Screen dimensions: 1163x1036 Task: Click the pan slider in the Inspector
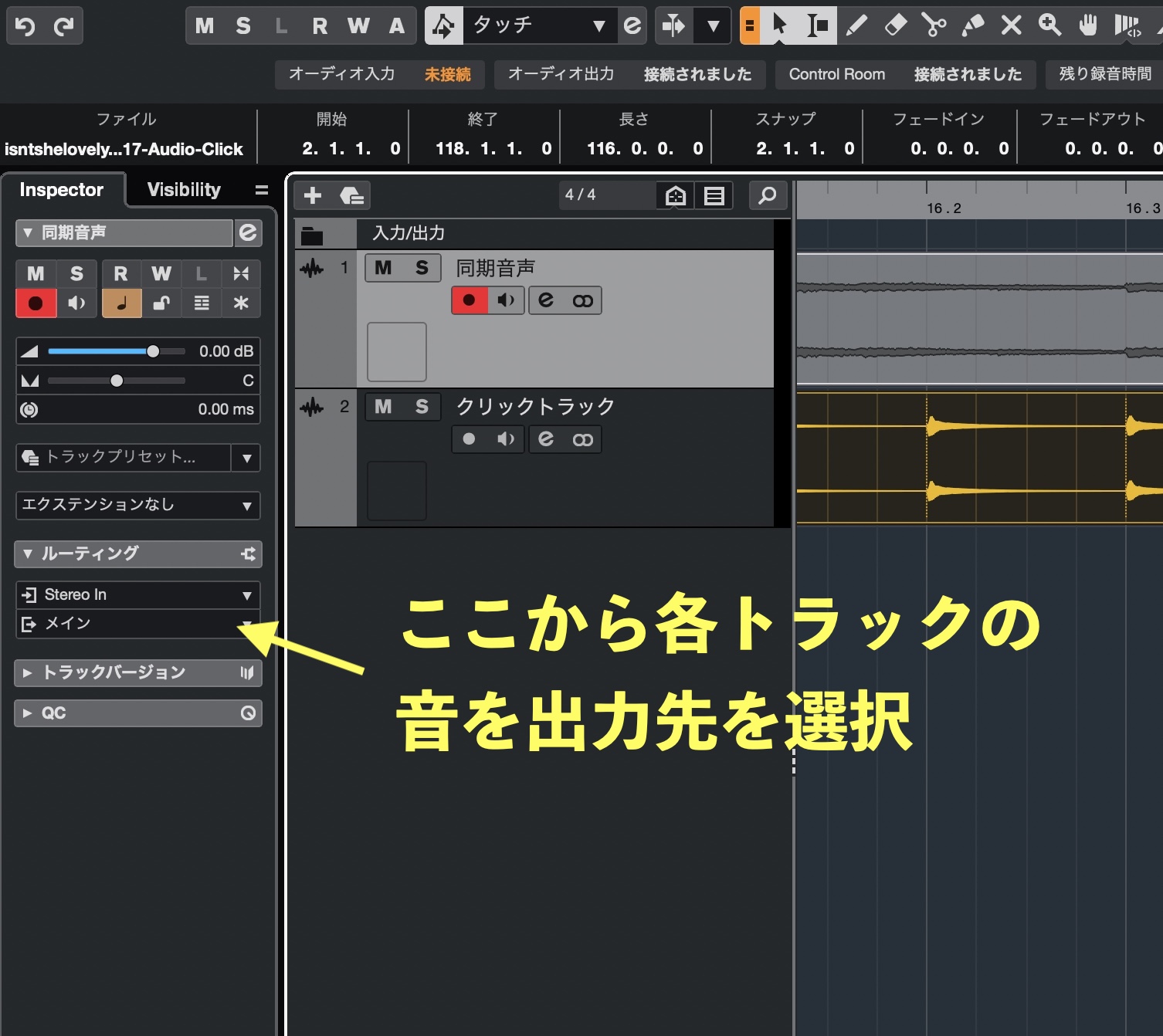[x=116, y=381]
